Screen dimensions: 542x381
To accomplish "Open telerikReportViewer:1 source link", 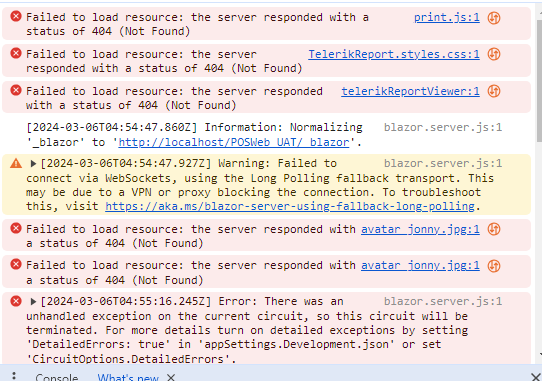I will tap(410, 91).
